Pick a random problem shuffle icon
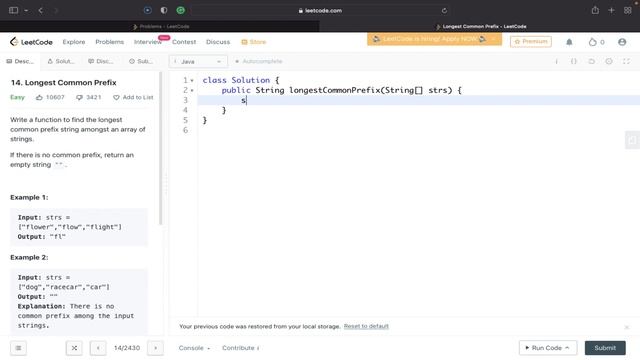This screenshot has height=360, width=640. point(74,348)
